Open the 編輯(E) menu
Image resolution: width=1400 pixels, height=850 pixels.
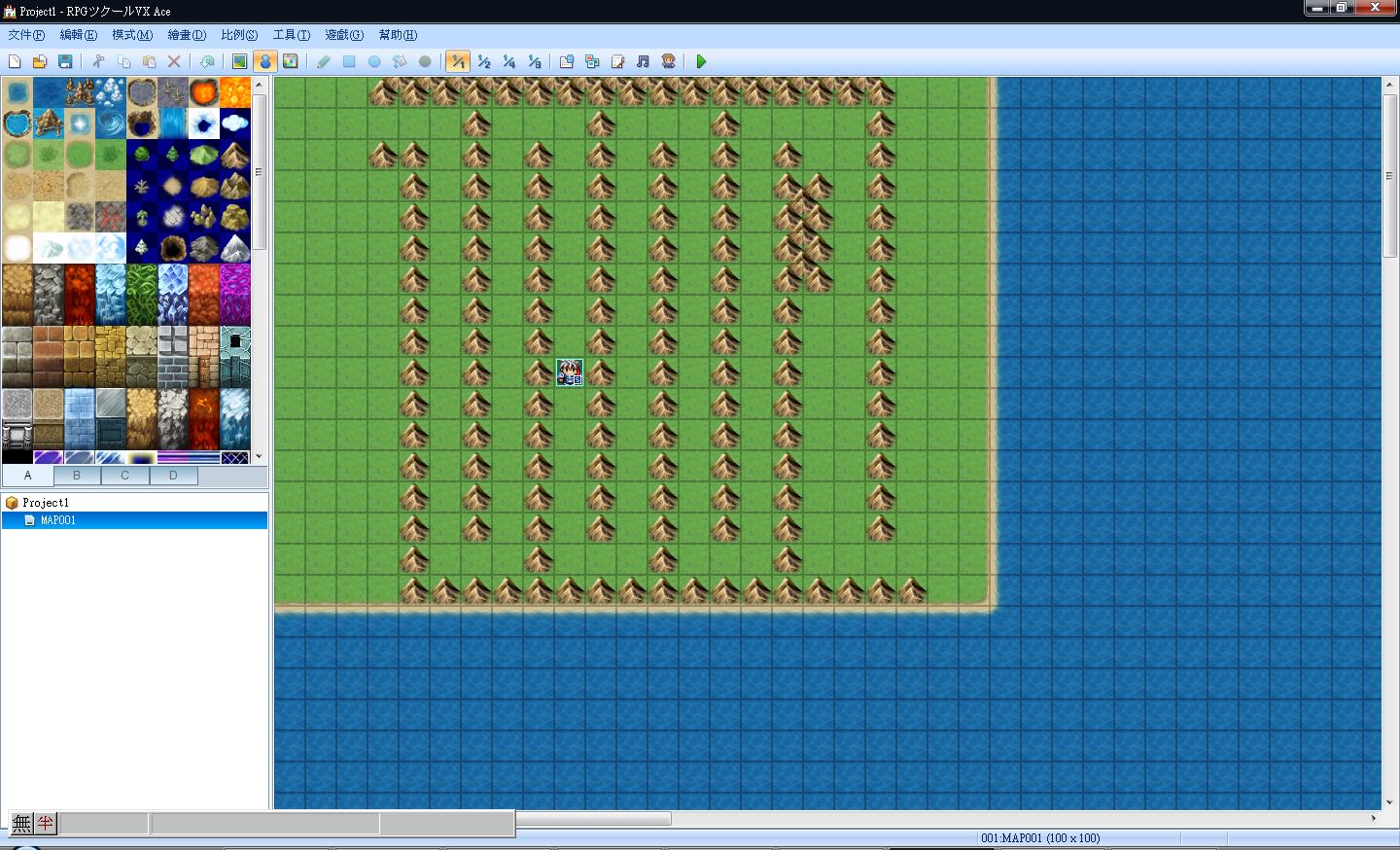click(79, 35)
